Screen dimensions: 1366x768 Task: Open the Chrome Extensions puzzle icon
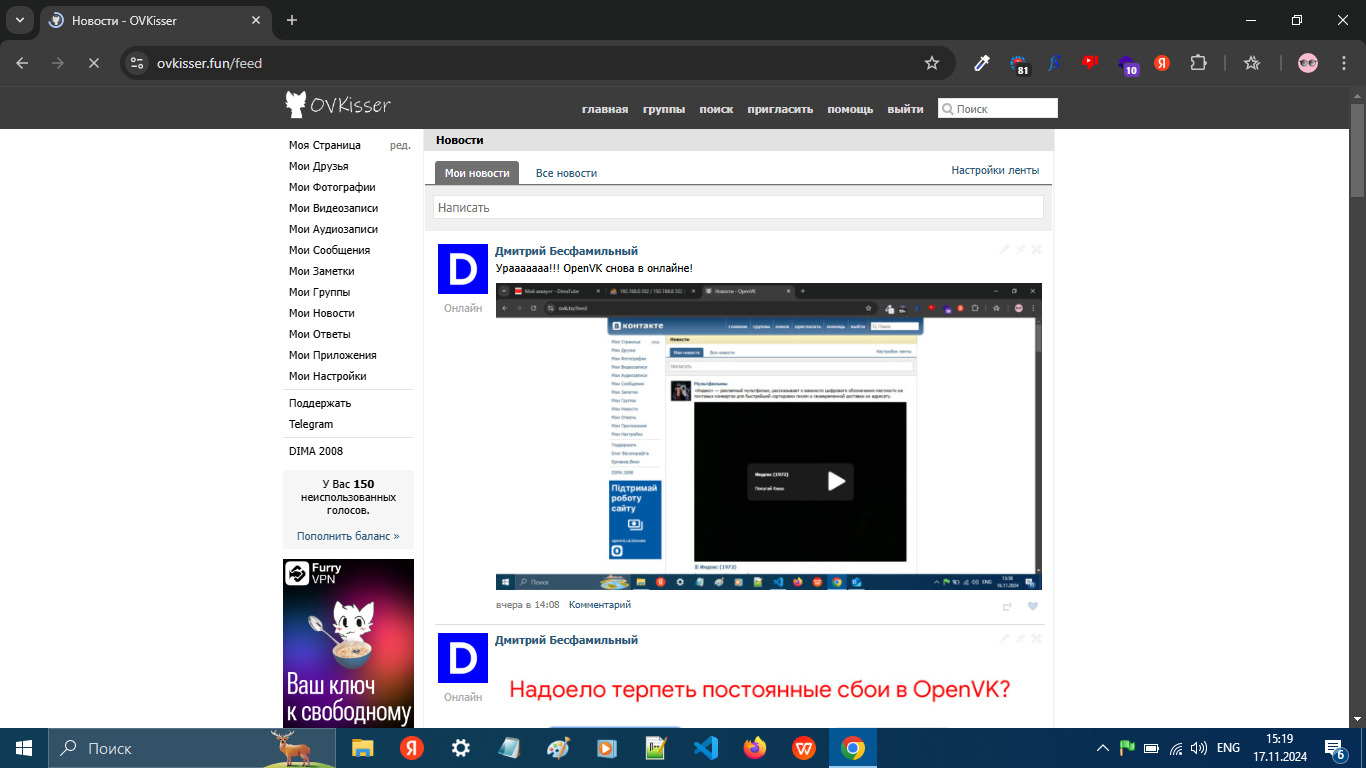coord(1198,63)
